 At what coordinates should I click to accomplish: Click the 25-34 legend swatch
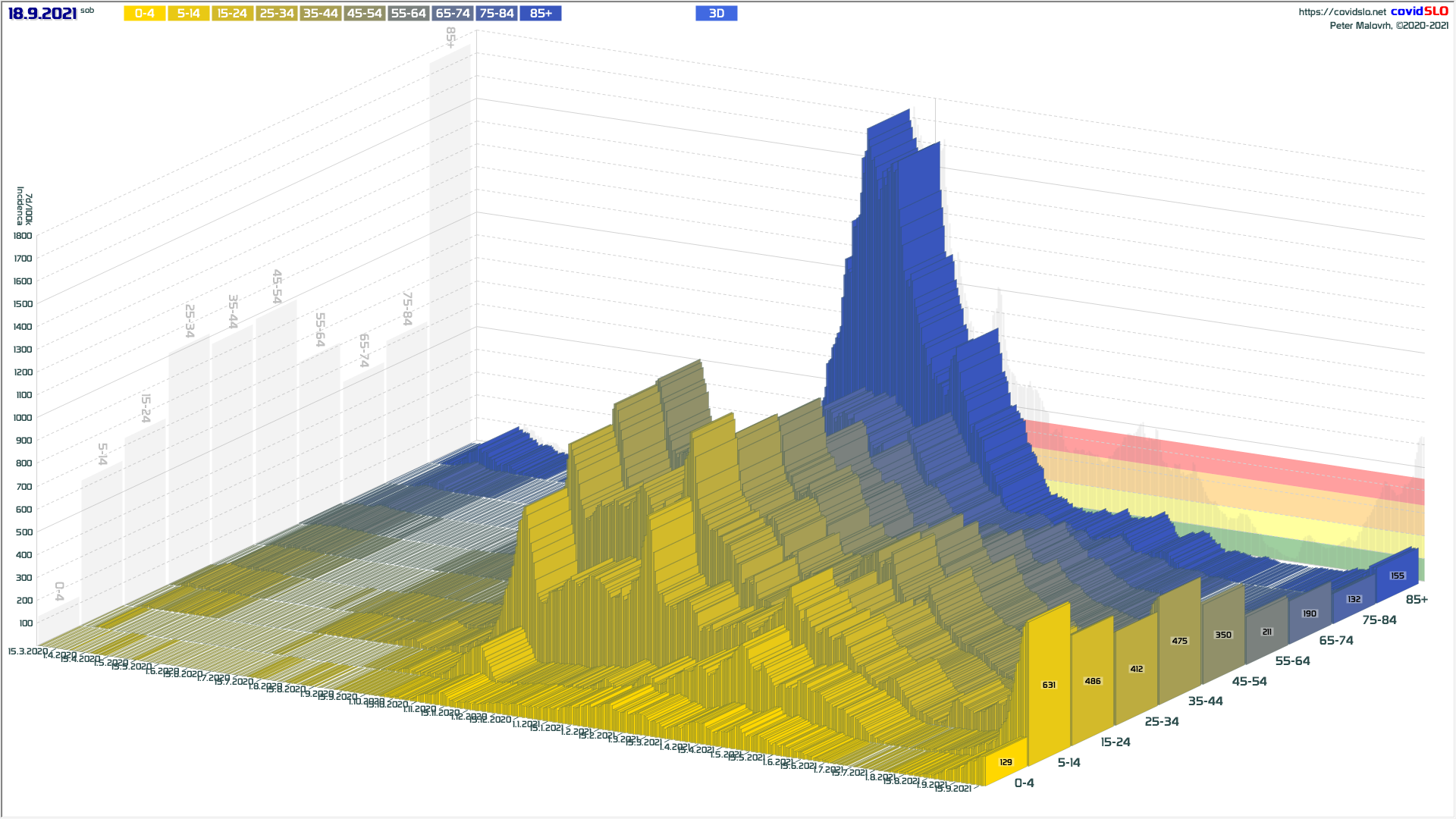point(276,14)
